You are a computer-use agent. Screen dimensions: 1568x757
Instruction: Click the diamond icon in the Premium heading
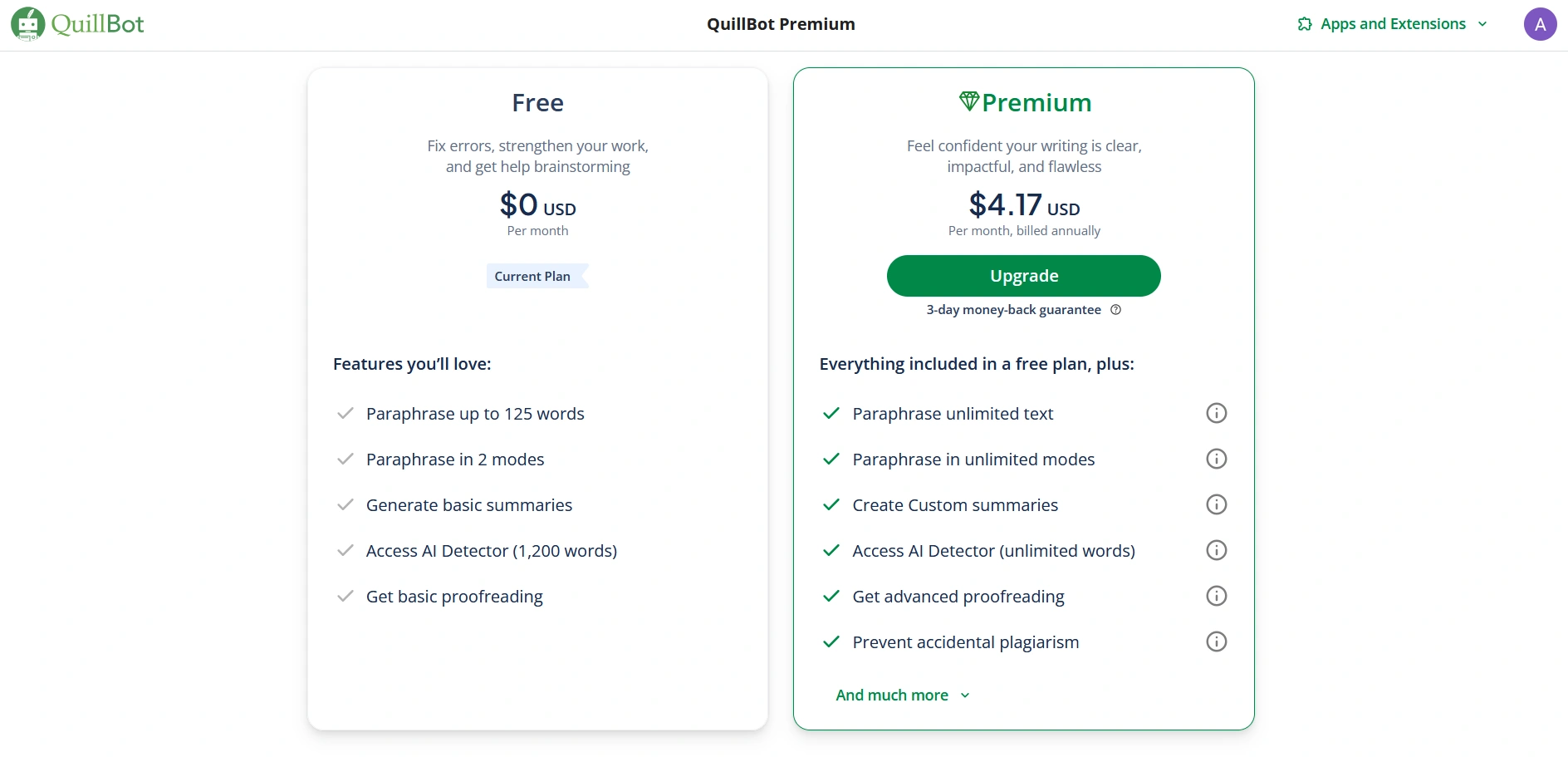(x=968, y=101)
